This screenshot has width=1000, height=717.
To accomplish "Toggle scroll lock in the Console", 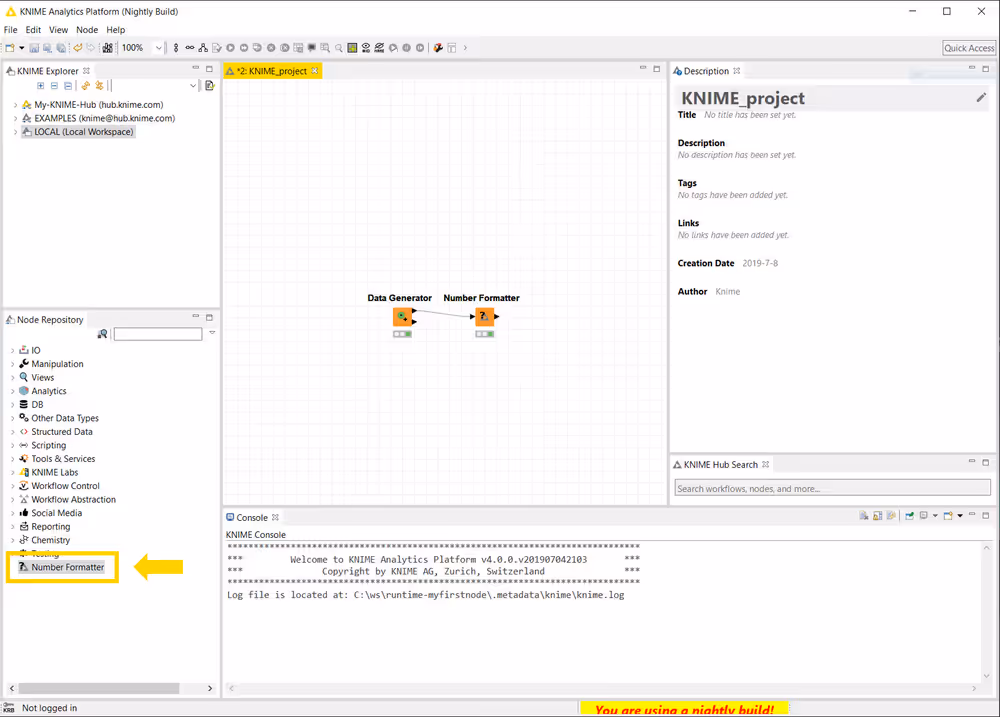I will tap(877, 516).
